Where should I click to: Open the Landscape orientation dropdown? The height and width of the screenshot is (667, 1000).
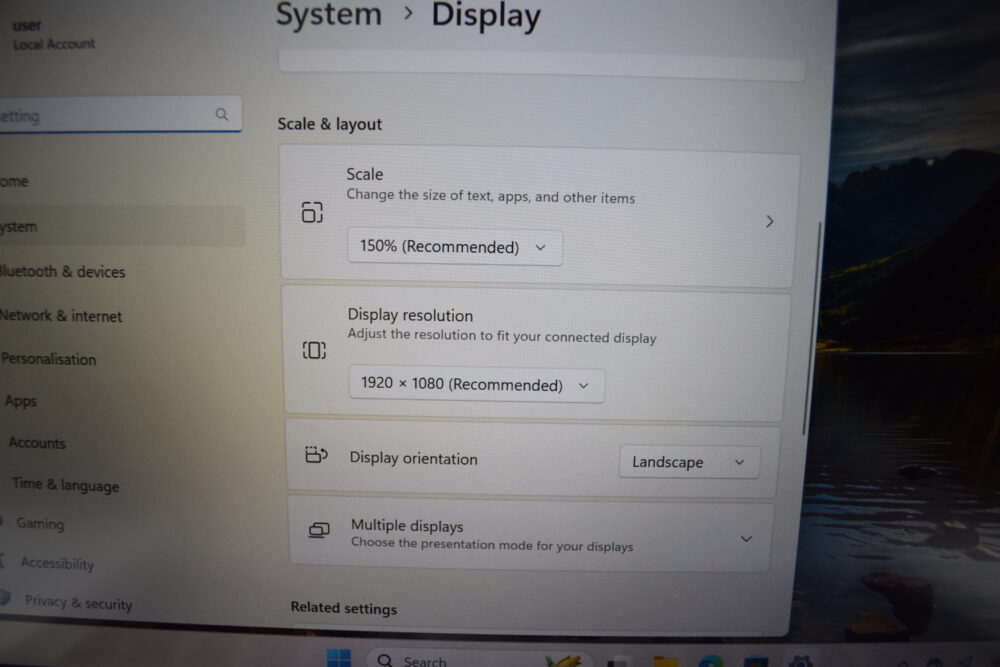click(689, 462)
